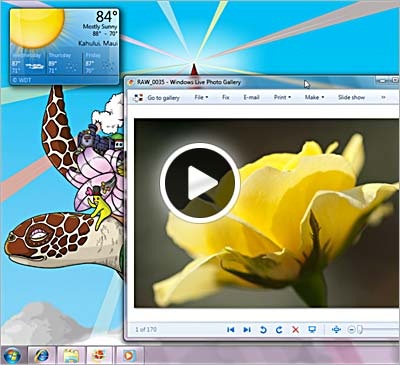Image resolution: width=400 pixels, height=365 pixels.
Task: Play the video overlay button on photo
Action: (200, 183)
